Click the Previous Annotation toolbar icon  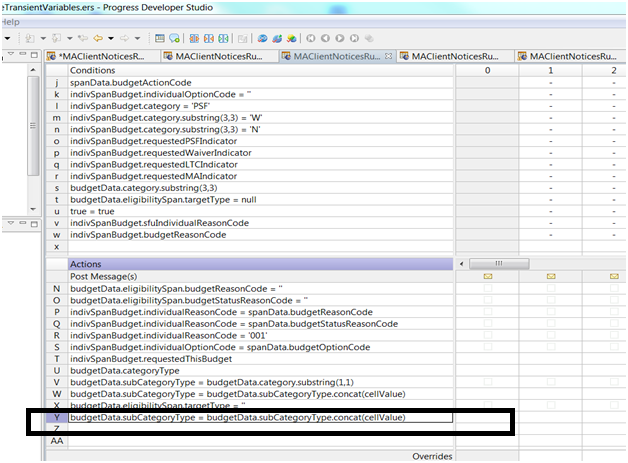56,38
